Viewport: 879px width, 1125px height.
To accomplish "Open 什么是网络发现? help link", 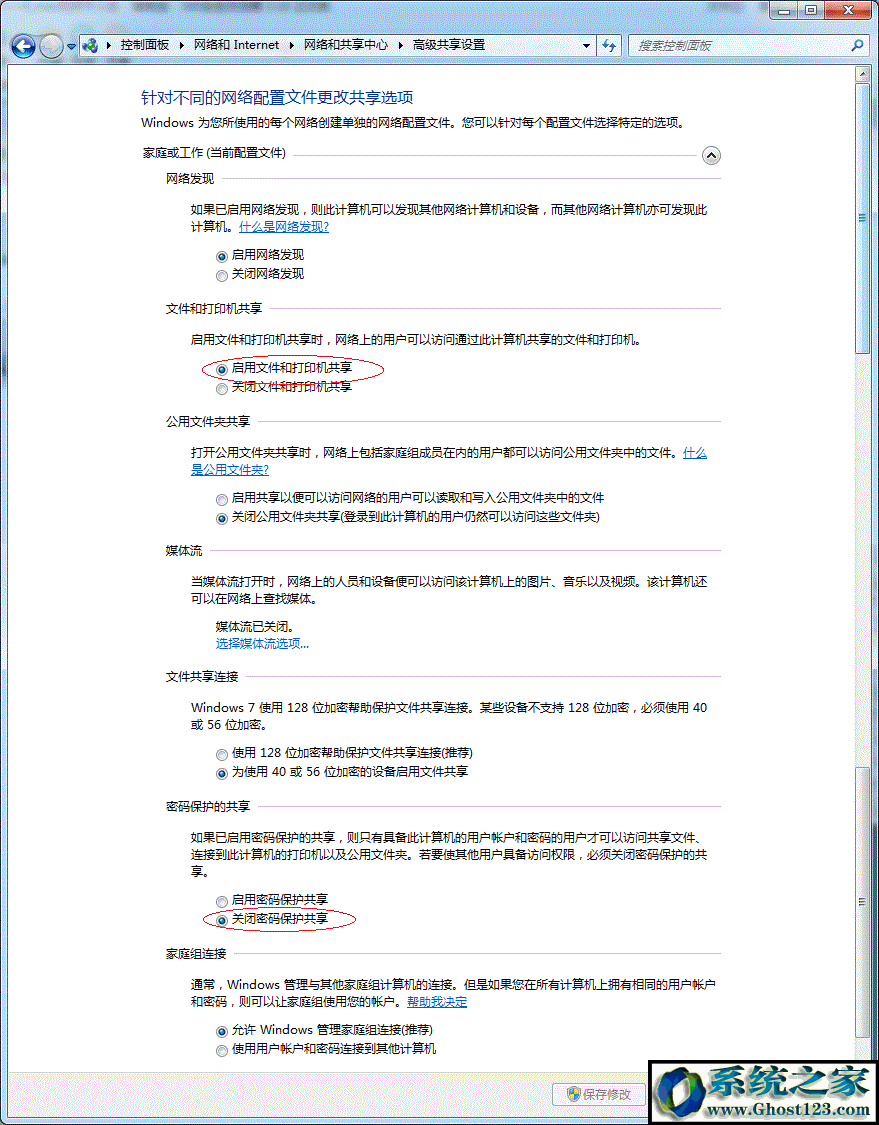I will 284,227.
